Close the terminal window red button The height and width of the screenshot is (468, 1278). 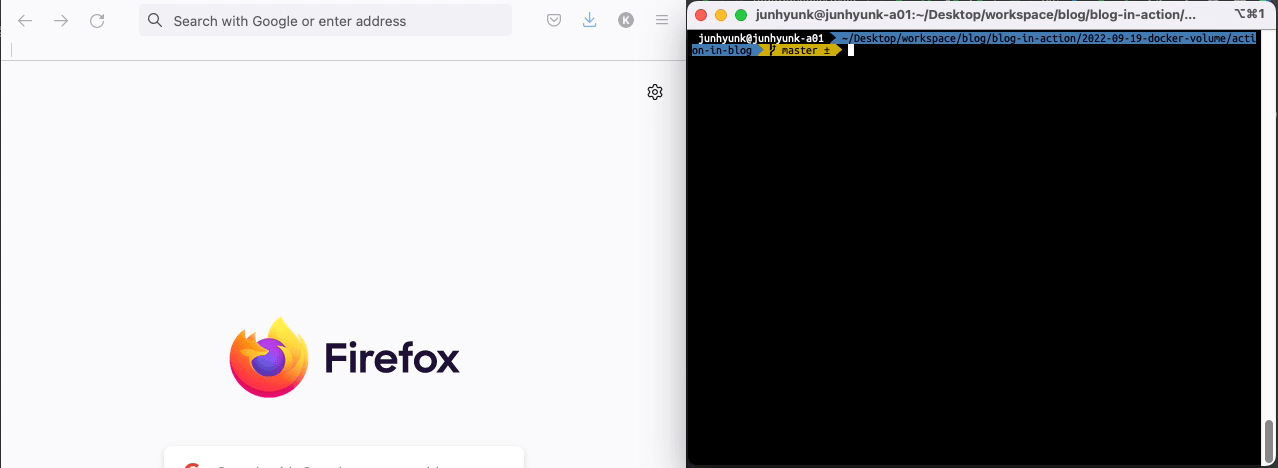click(701, 15)
